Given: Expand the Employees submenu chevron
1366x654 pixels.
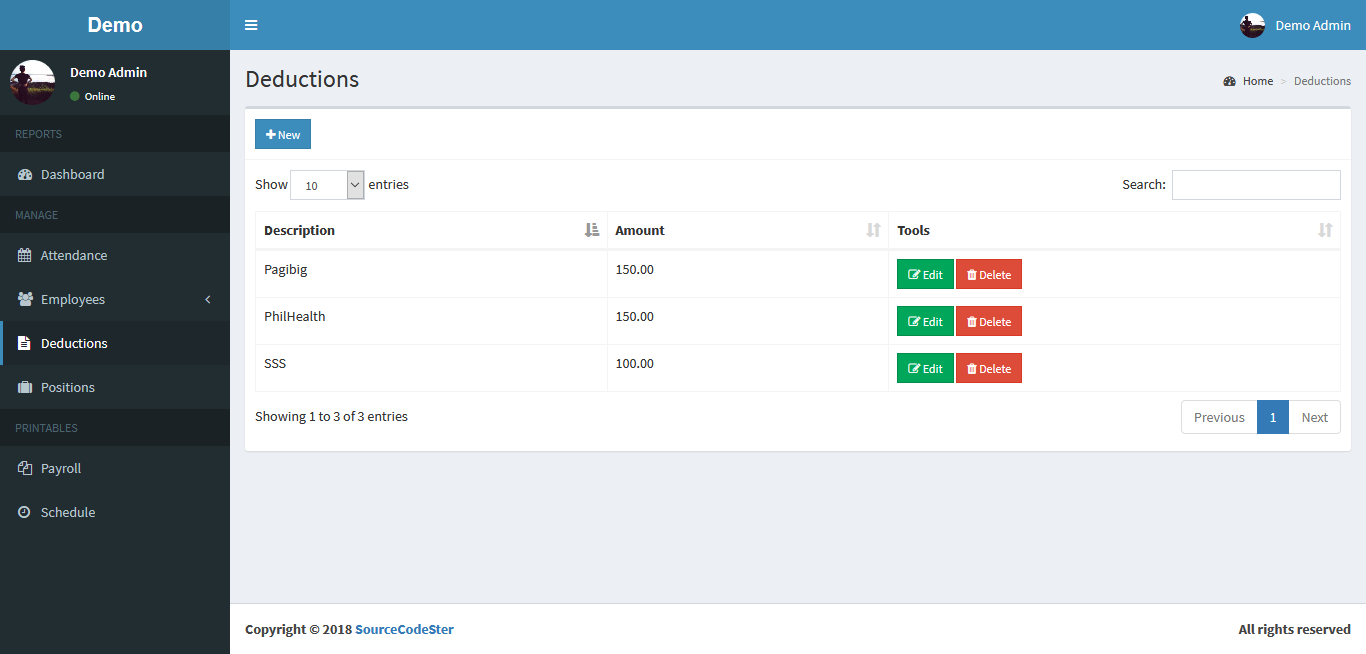Looking at the screenshot, I should pos(208,299).
